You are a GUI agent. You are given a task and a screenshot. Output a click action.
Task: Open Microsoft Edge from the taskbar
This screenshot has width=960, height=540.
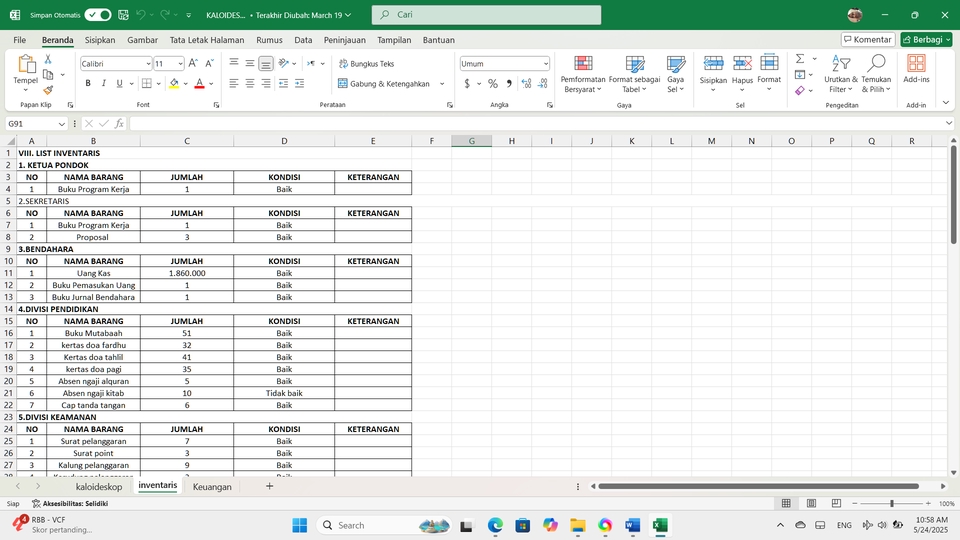pos(495,525)
